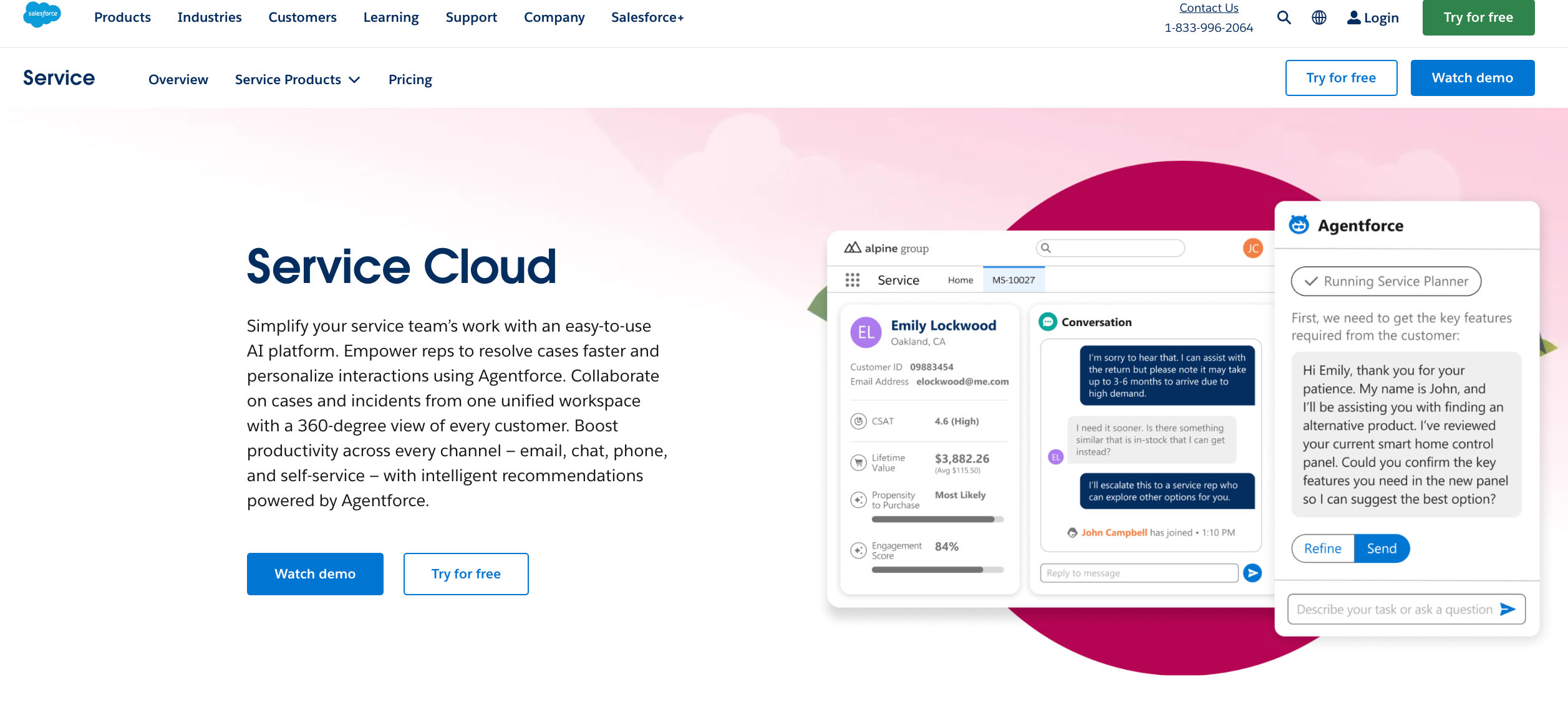
Task: Click the Emily Lockwood name
Action: 943,325
